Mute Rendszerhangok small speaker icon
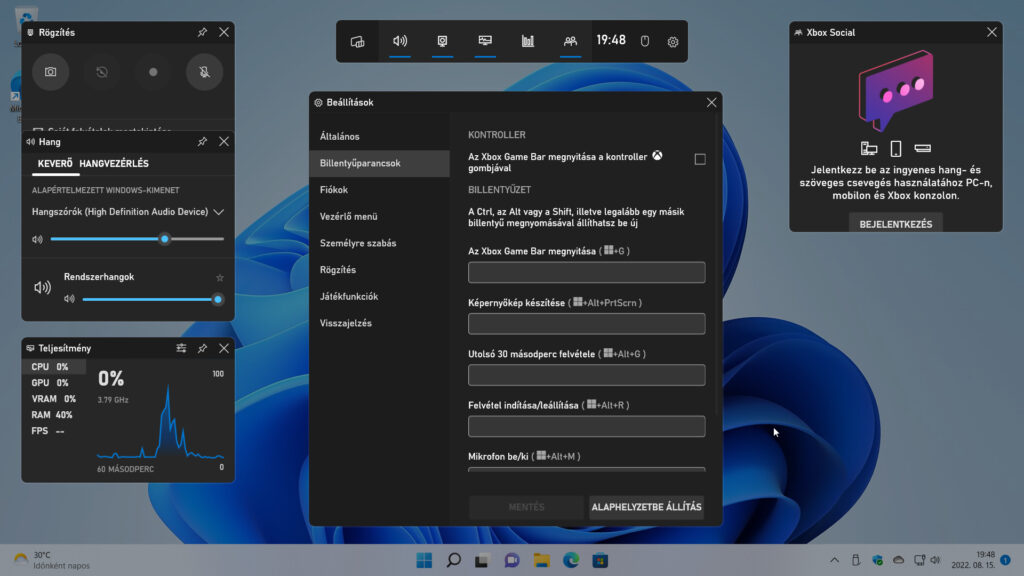 [x=69, y=299]
